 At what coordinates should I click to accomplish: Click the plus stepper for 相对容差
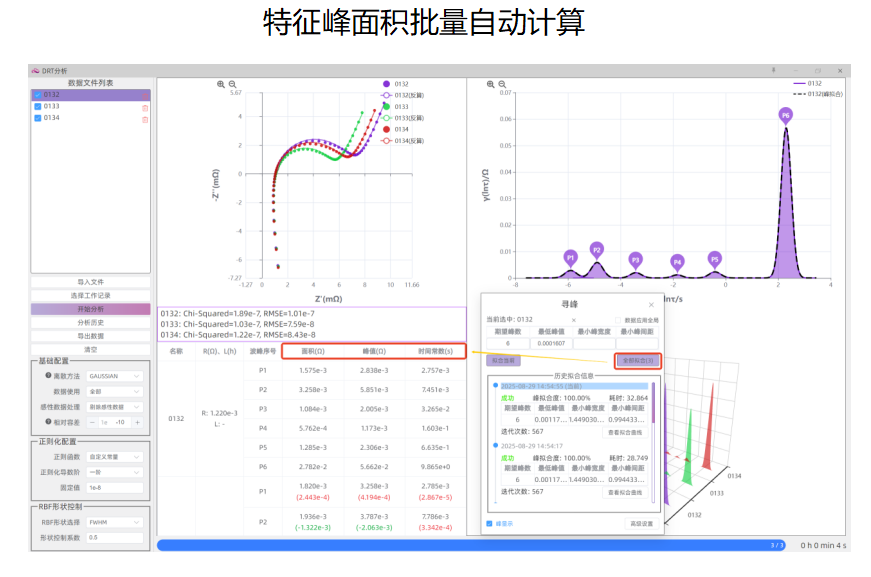139,422
